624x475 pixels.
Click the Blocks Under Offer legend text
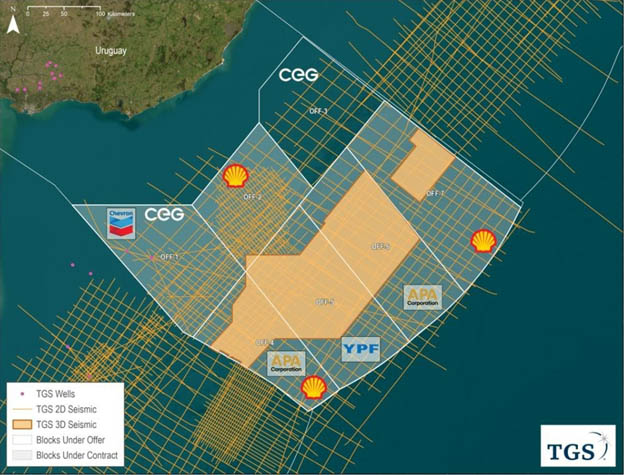click(70, 440)
